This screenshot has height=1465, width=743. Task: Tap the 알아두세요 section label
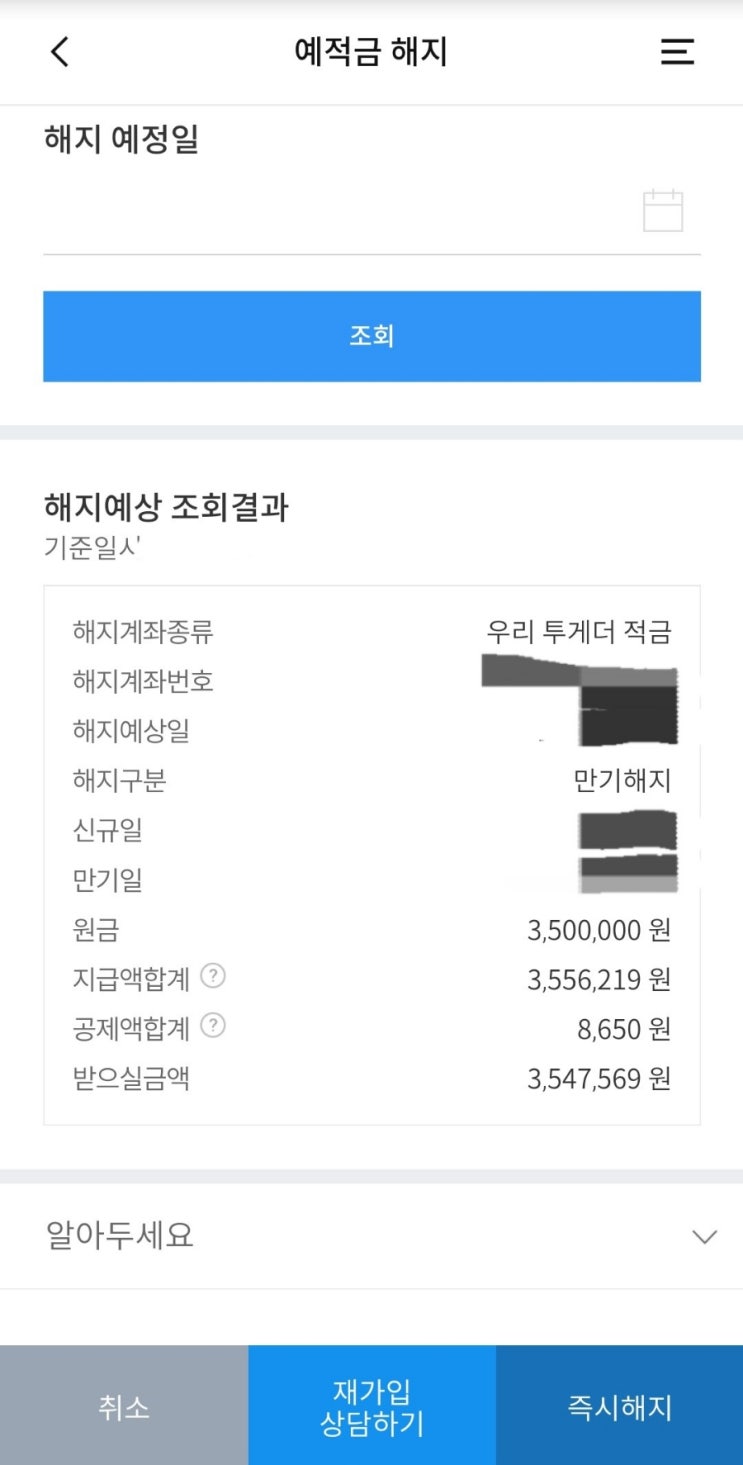120,1236
